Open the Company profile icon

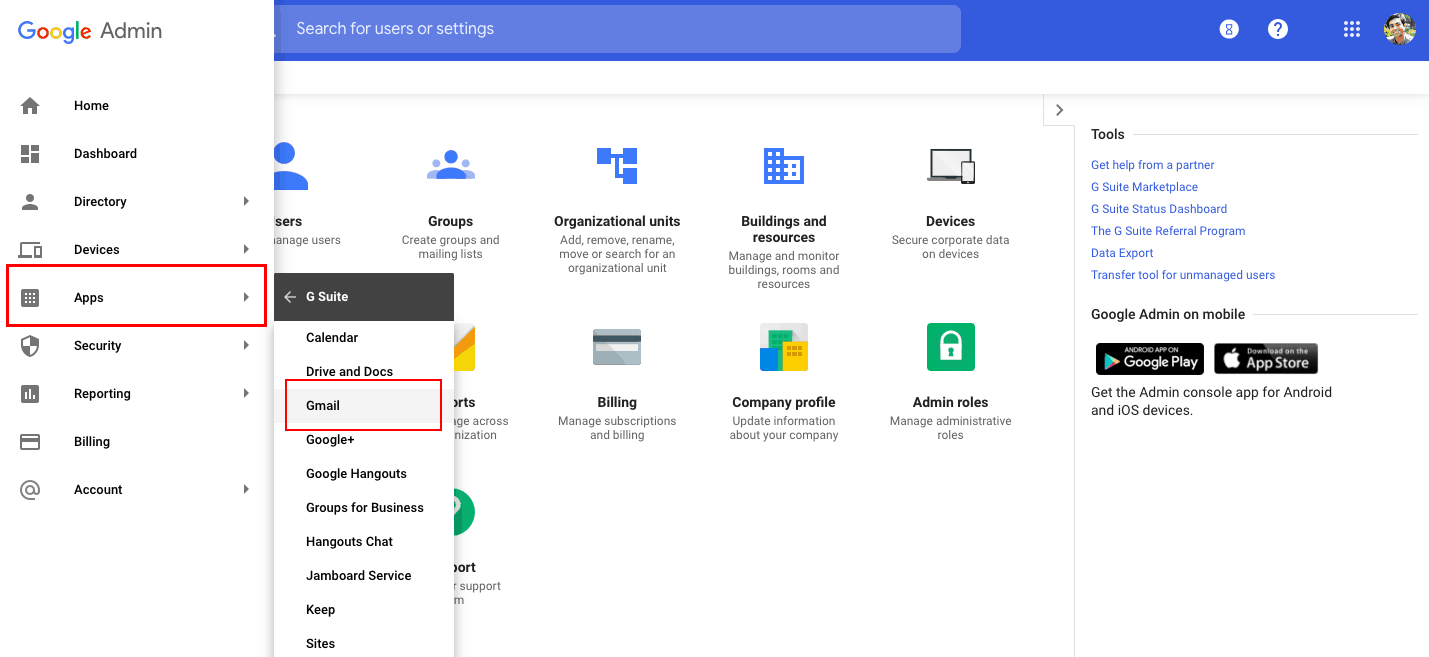(x=783, y=347)
